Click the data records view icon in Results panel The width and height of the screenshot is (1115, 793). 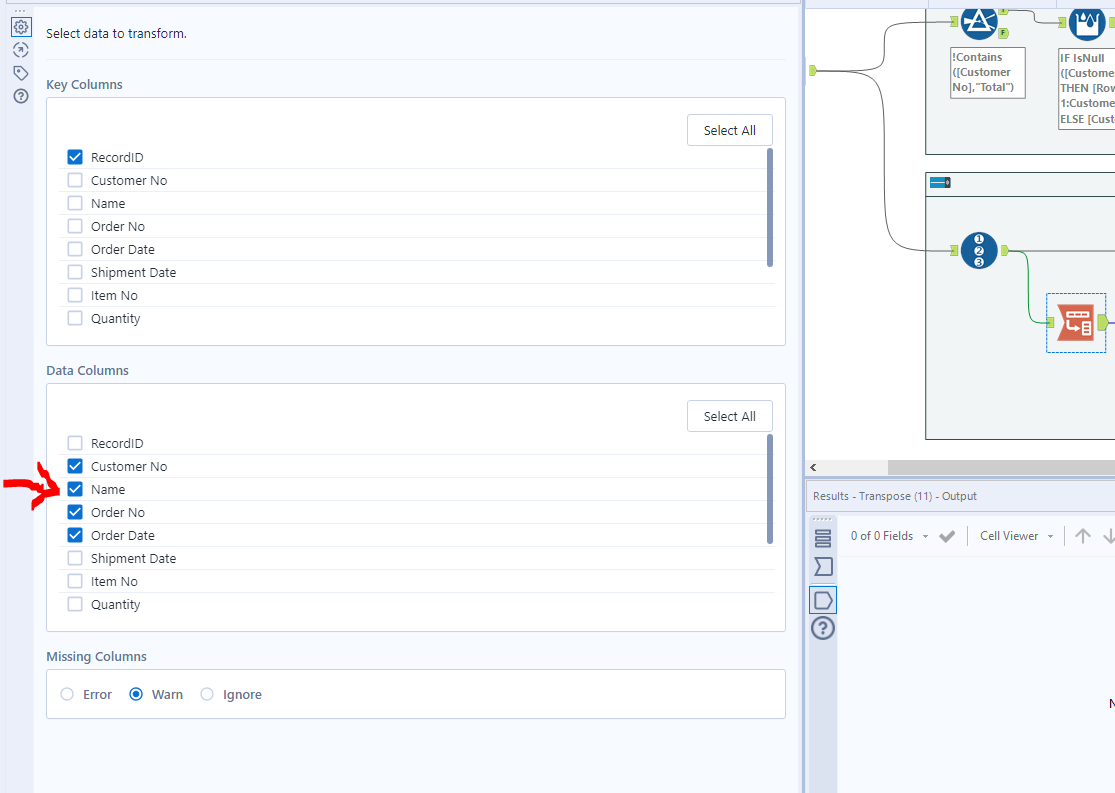coord(822,537)
